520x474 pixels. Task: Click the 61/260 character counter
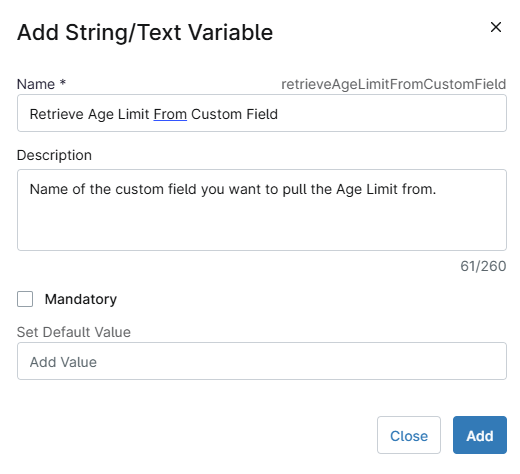pos(483,266)
